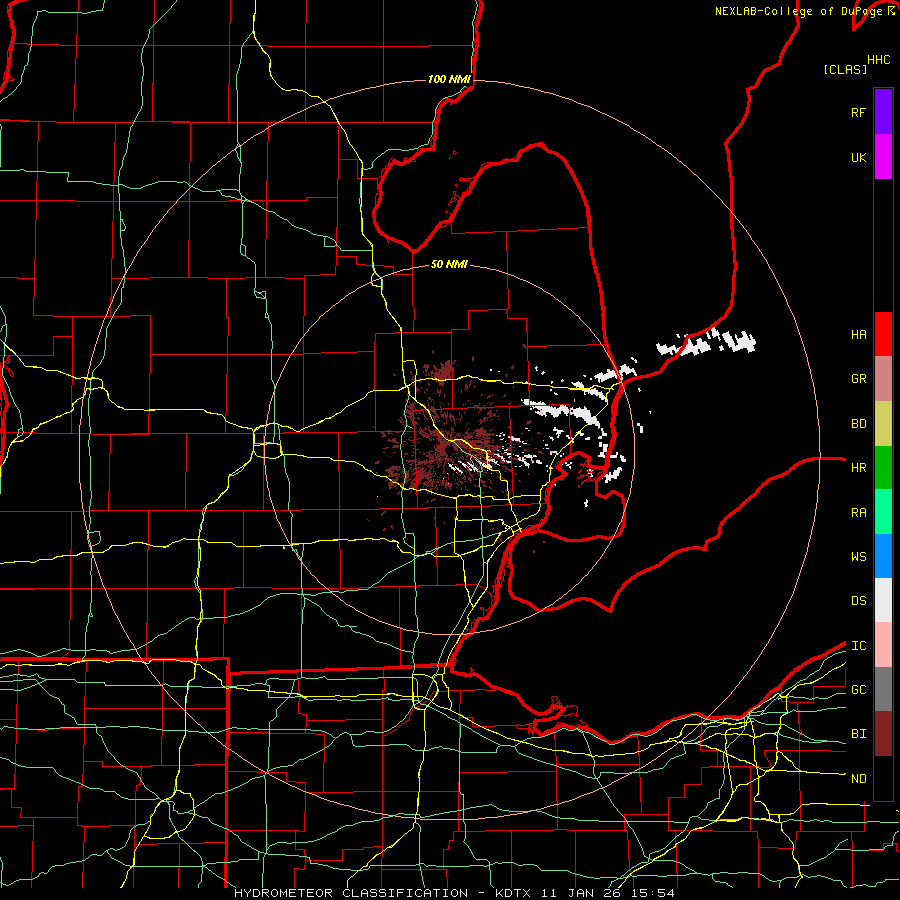Screen dimensions: 900x900
Task: Click the brown BI legend color swatch
Action: [x=883, y=734]
